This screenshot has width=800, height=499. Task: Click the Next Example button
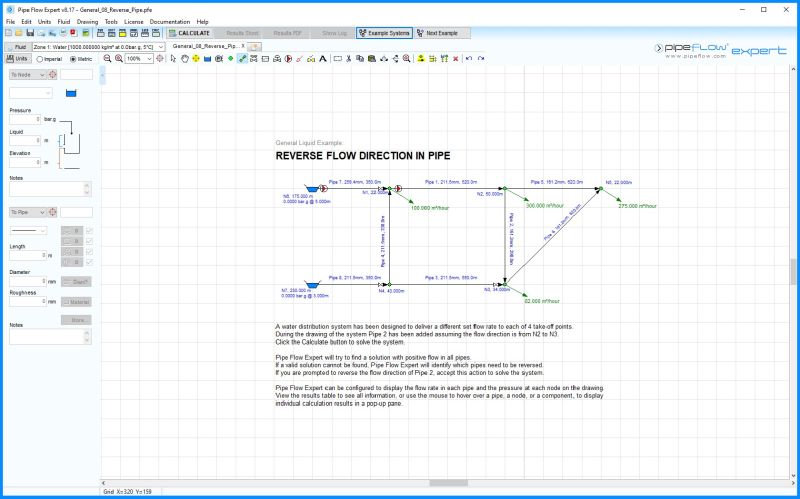click(x=442, y=33)
